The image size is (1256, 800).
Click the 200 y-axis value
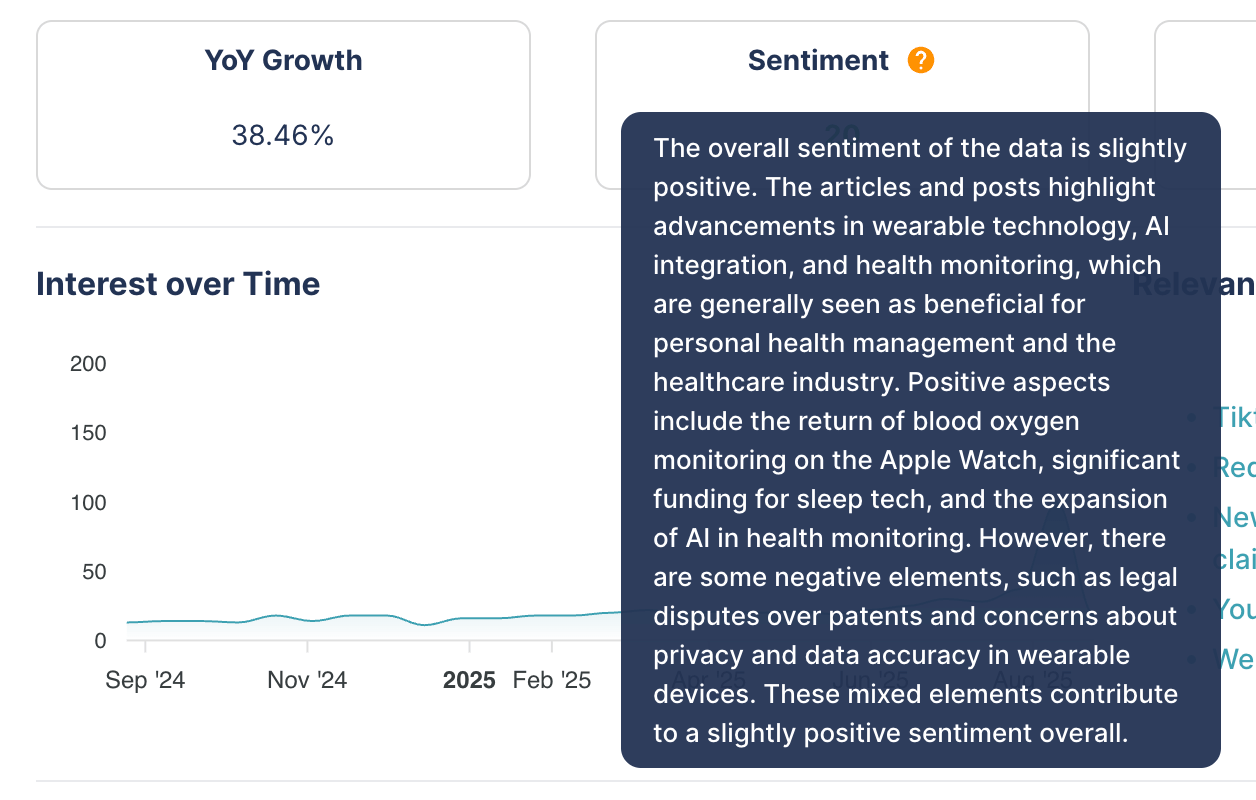point(88,364)
